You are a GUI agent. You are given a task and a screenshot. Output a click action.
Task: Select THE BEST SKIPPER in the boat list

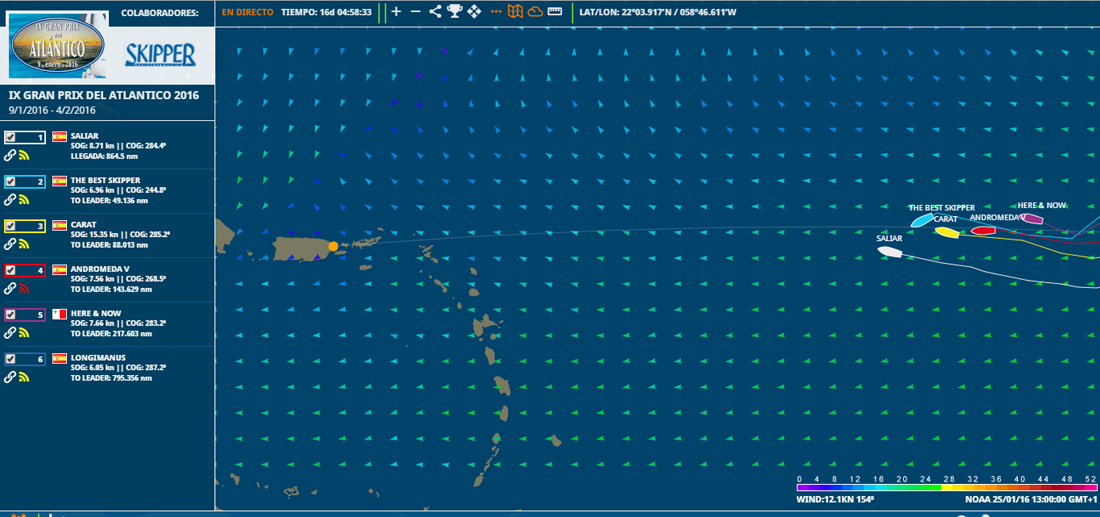pyautogui.click(x=105, y=181)
